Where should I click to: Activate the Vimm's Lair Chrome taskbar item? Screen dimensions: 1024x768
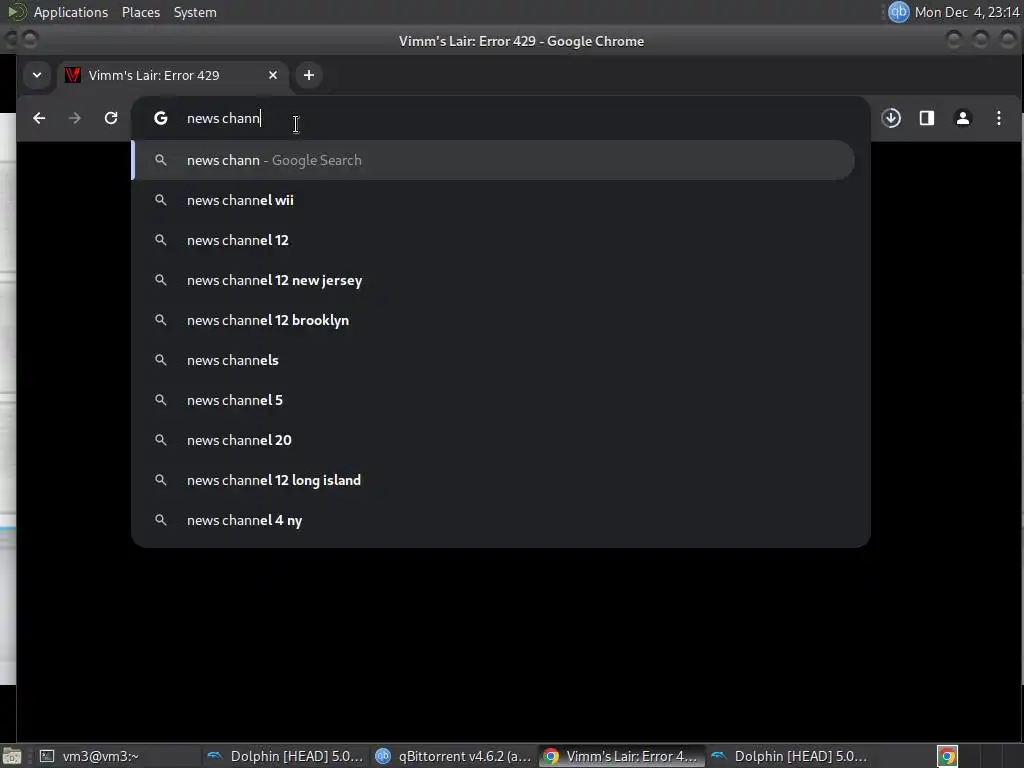tap(622, 756)
